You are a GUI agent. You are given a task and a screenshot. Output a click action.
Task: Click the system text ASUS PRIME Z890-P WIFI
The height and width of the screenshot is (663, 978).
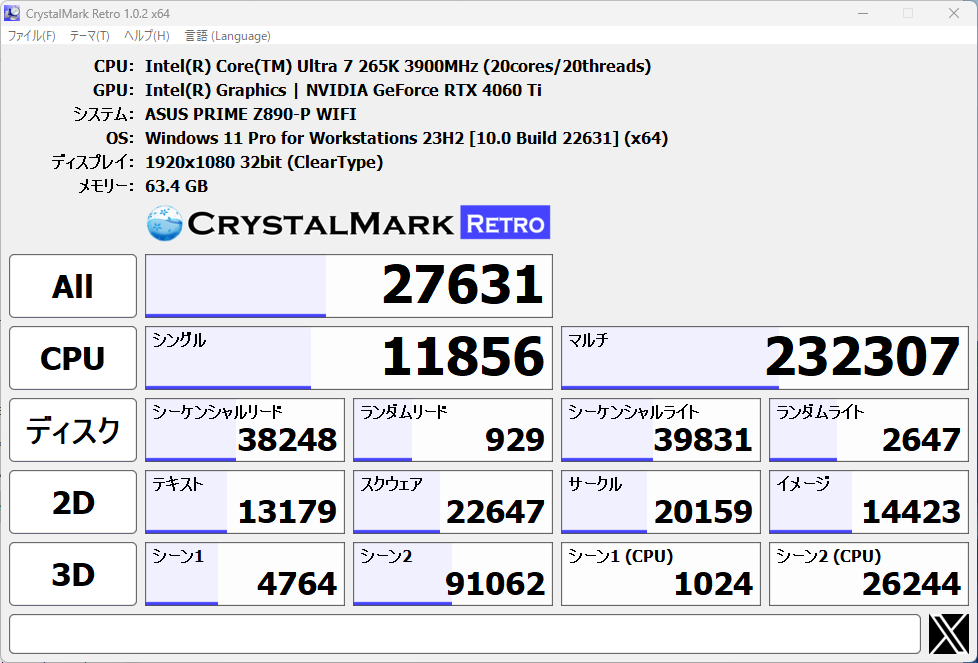251,114
